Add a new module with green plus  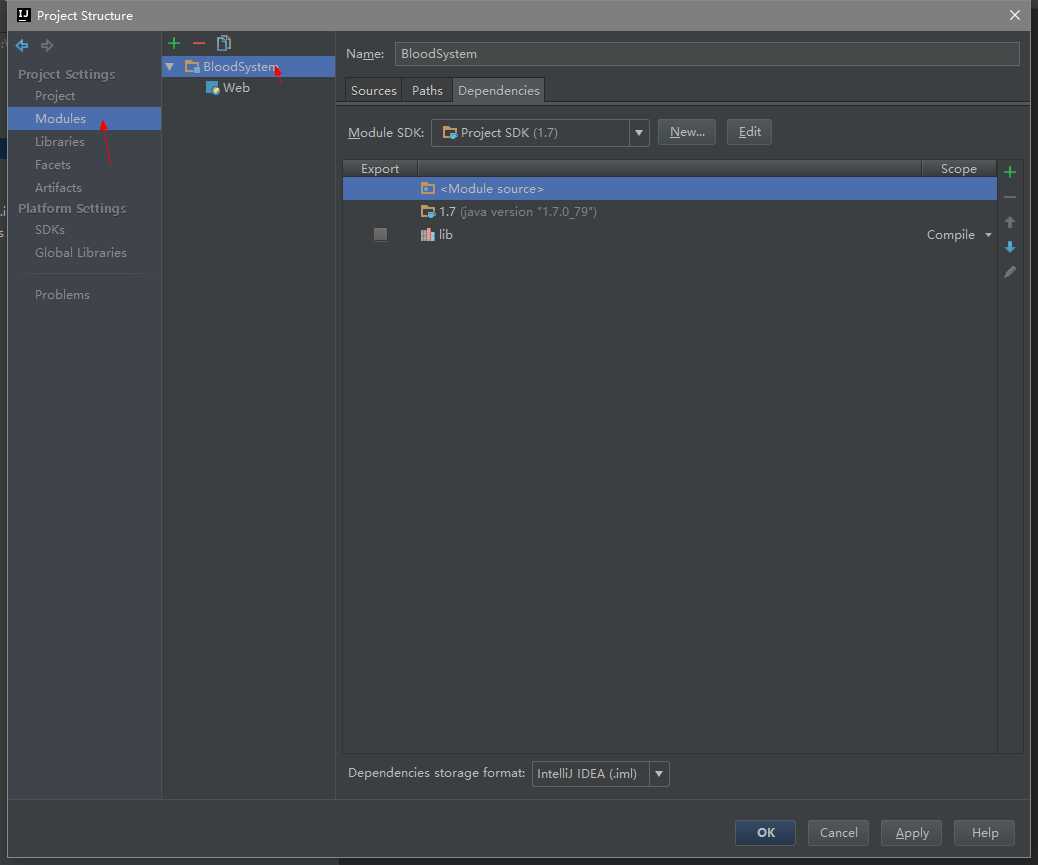click(x=174, y=44)
